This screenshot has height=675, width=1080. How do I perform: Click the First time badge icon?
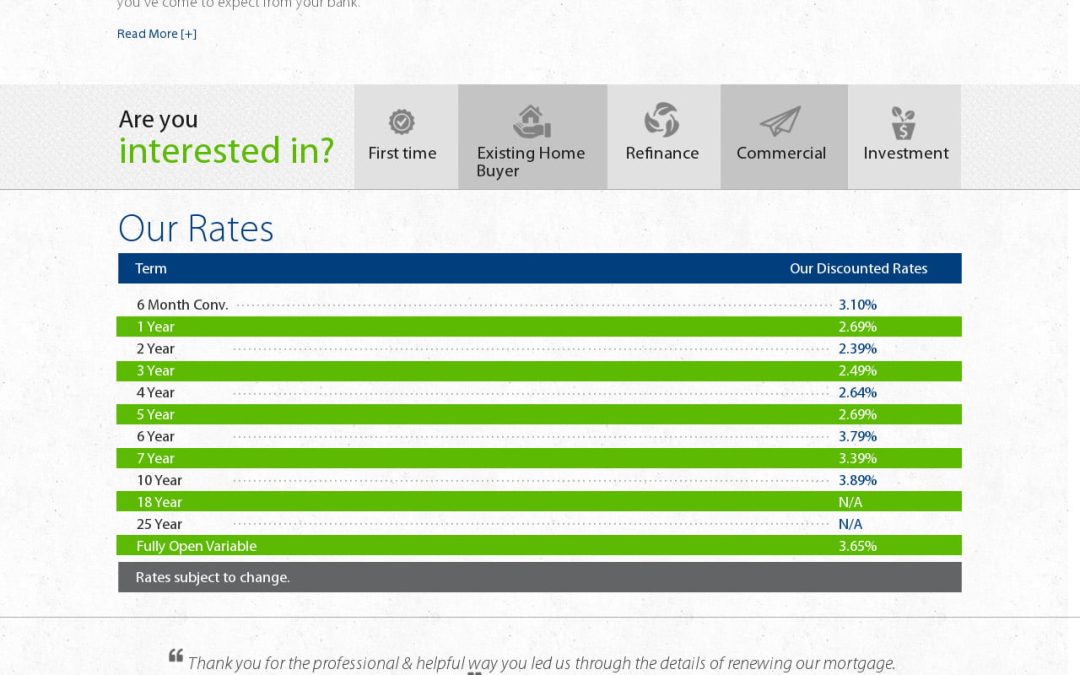click(402, 122)
